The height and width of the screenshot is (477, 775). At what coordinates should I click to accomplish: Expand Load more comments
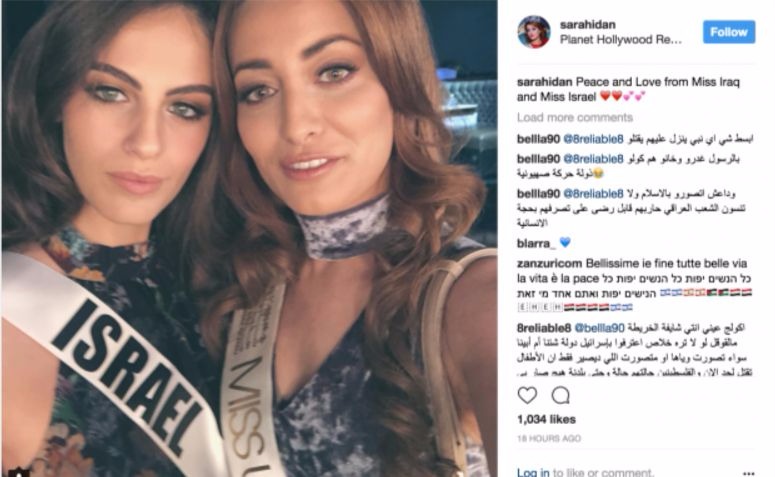point(574,118)
